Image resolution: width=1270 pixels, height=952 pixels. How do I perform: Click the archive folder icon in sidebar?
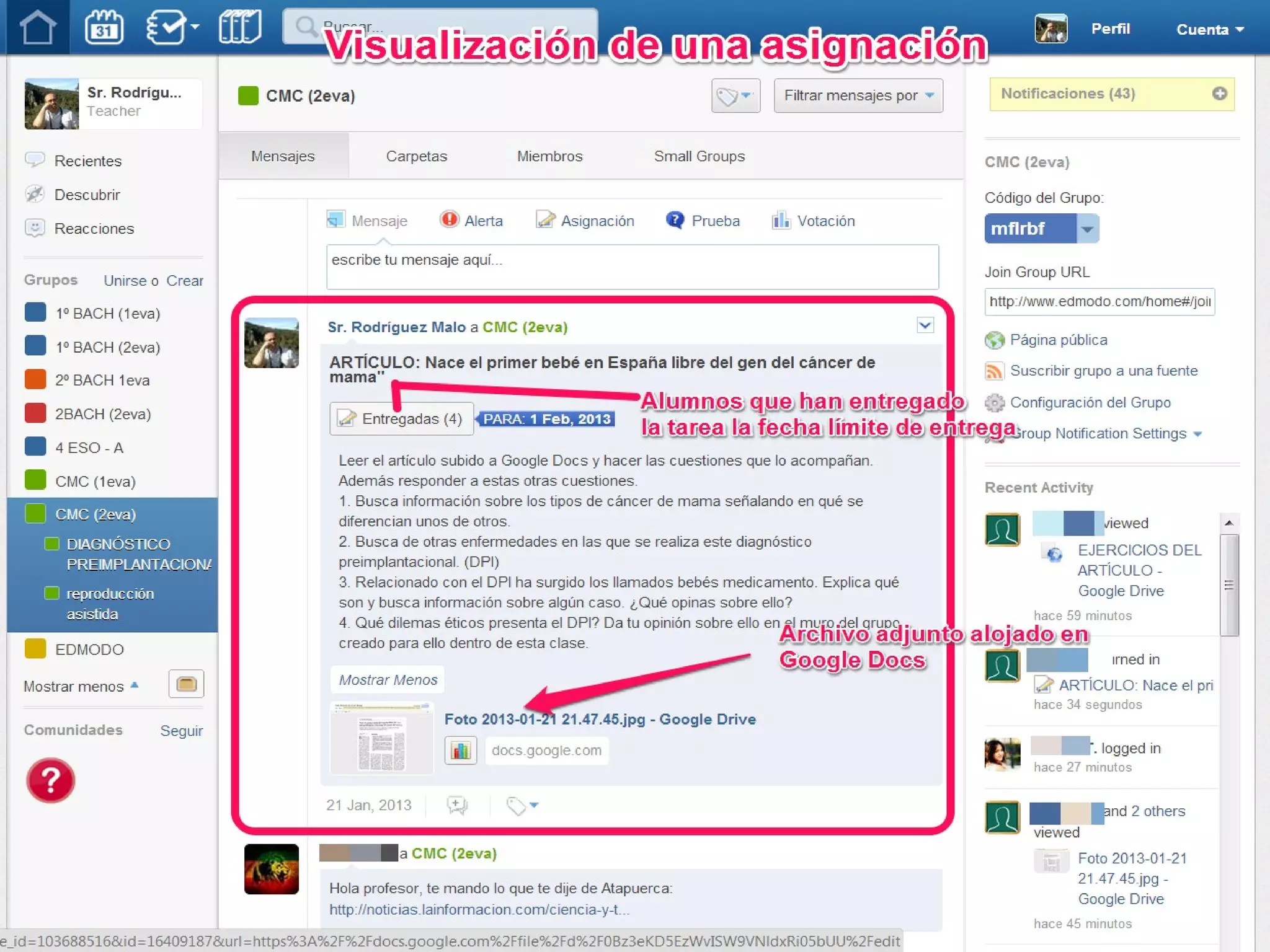click(x=186, y=684)
